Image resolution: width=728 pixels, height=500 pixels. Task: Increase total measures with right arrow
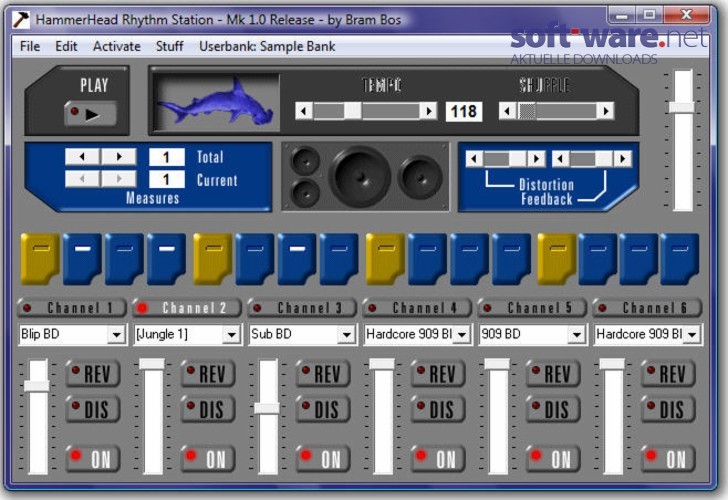(119, 157)
